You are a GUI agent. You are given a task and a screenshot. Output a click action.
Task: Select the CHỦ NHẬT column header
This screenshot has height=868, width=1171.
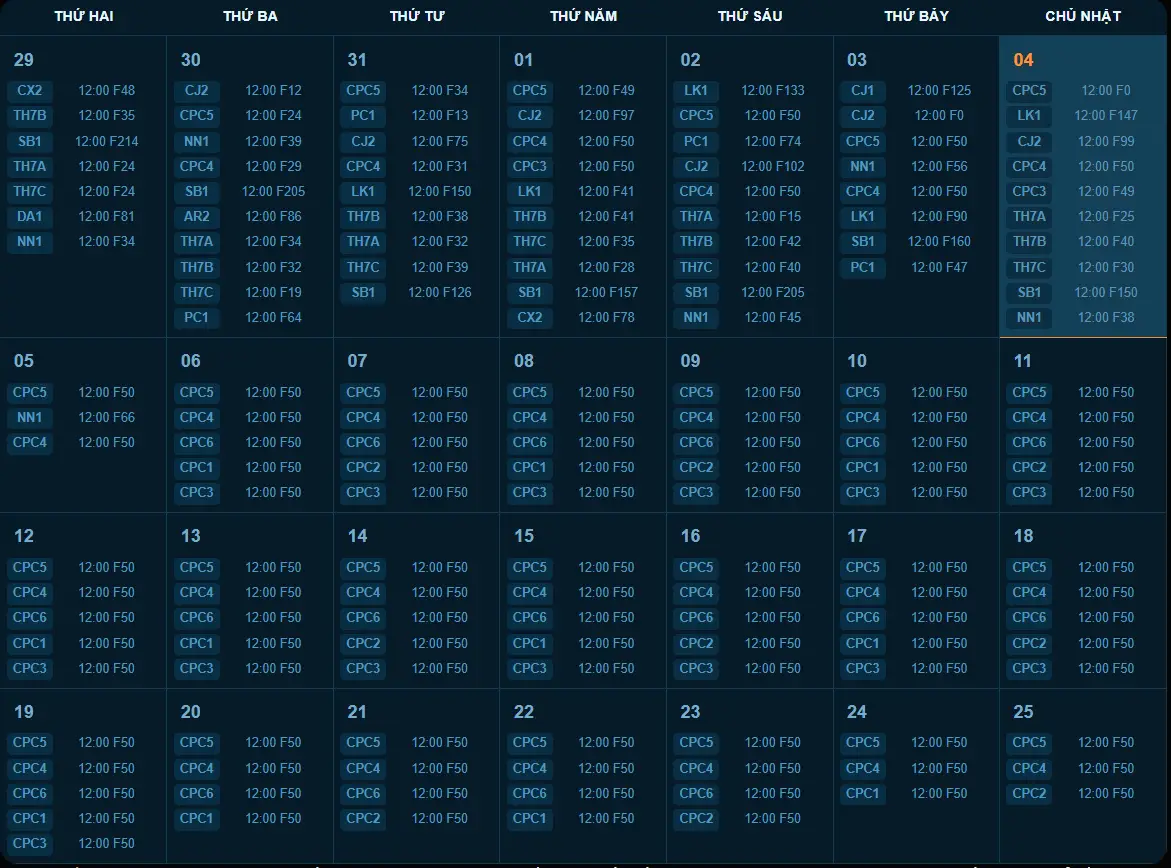point(1083,16)
